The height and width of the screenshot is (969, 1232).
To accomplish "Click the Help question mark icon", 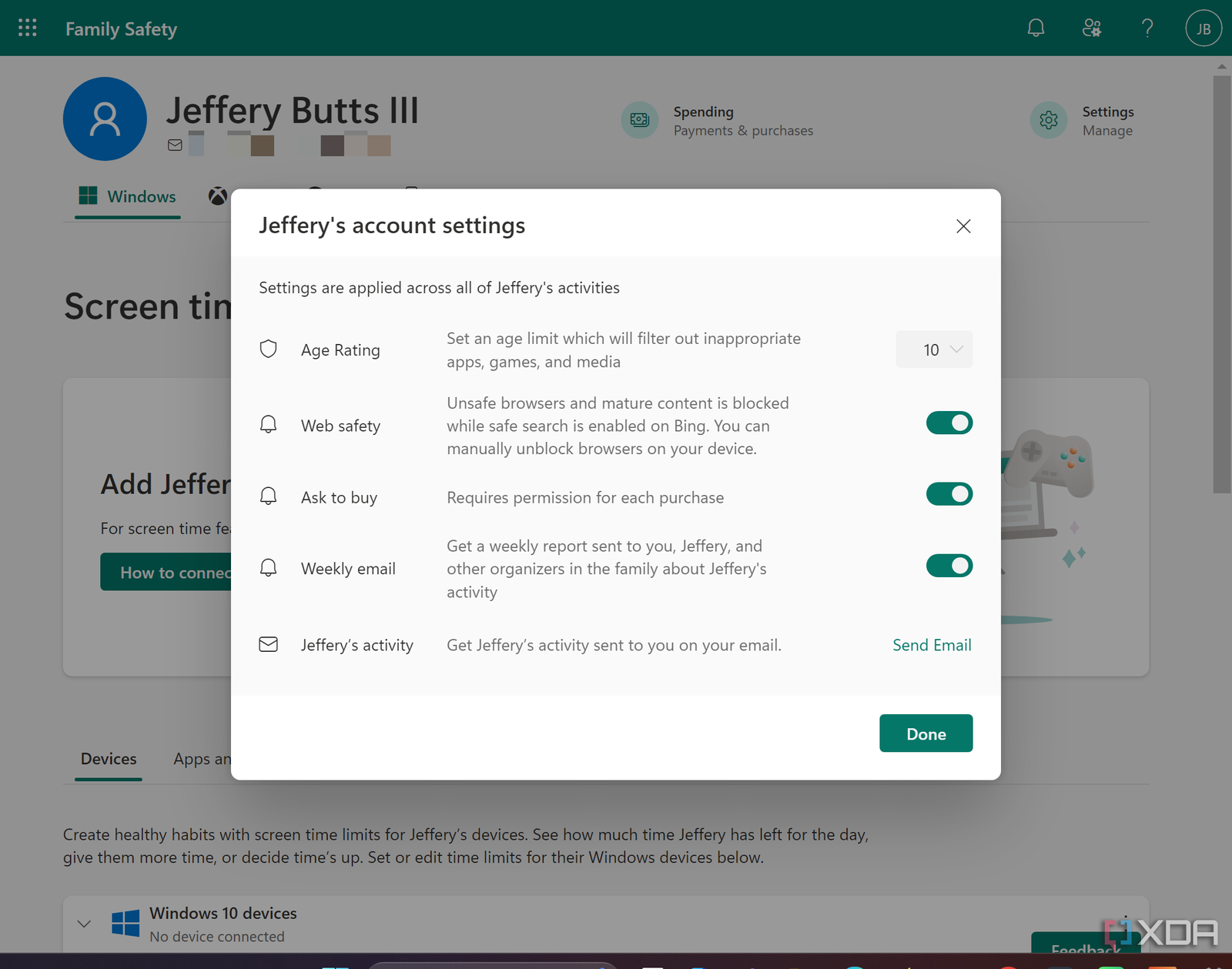I will point(1147,28).
